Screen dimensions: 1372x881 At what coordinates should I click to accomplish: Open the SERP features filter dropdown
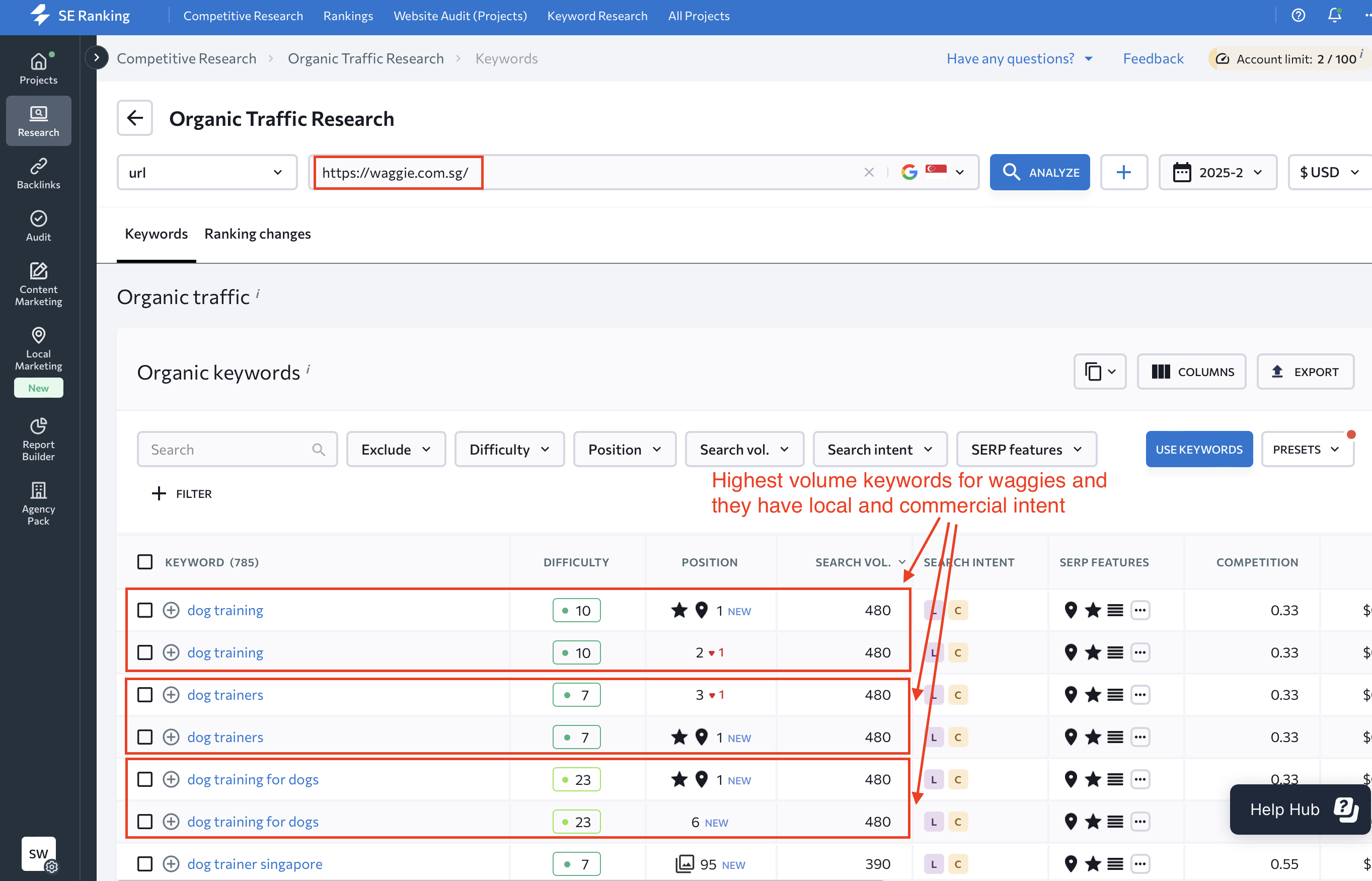(1026, 450)
